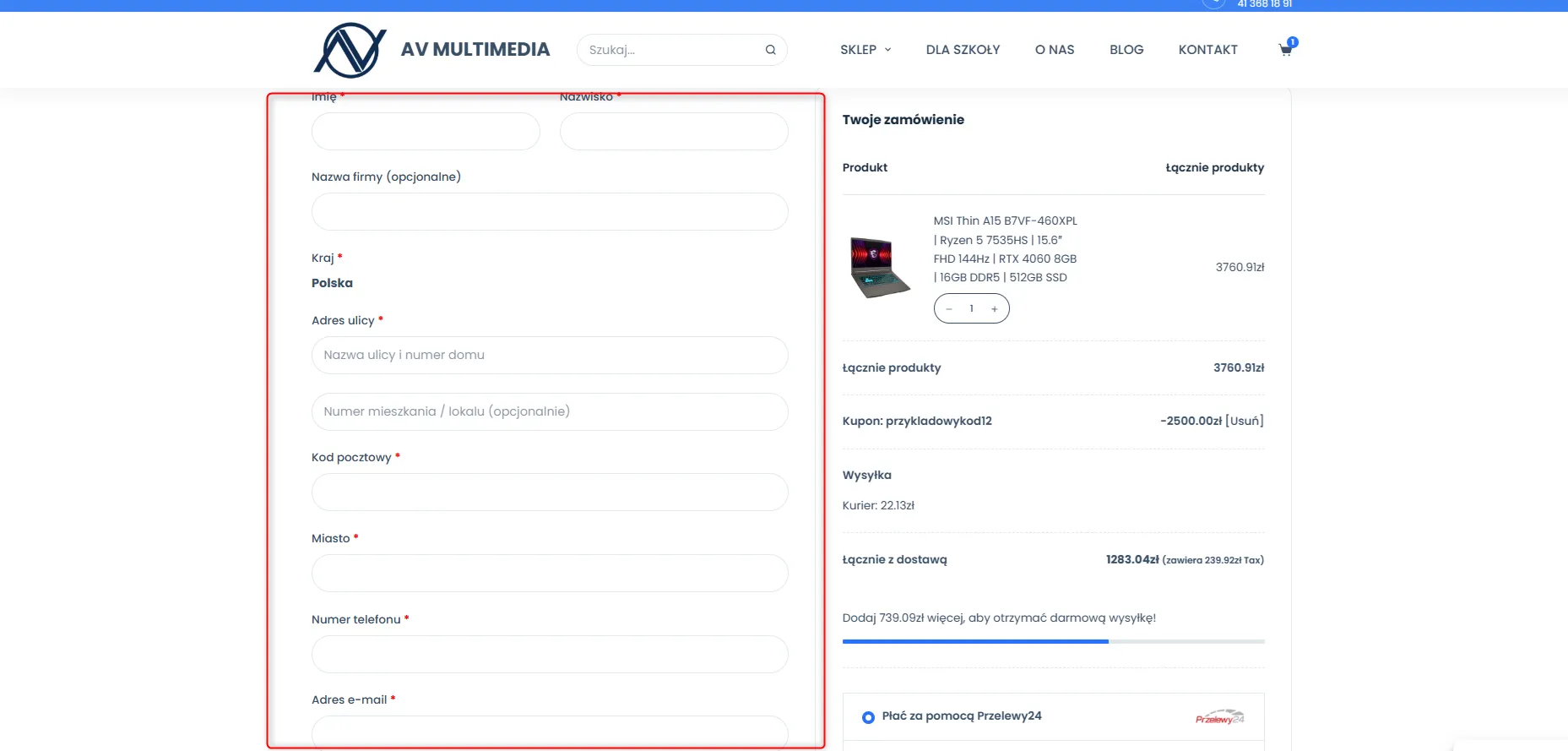Click the product price 3760.91zł

pos(1240,268)
